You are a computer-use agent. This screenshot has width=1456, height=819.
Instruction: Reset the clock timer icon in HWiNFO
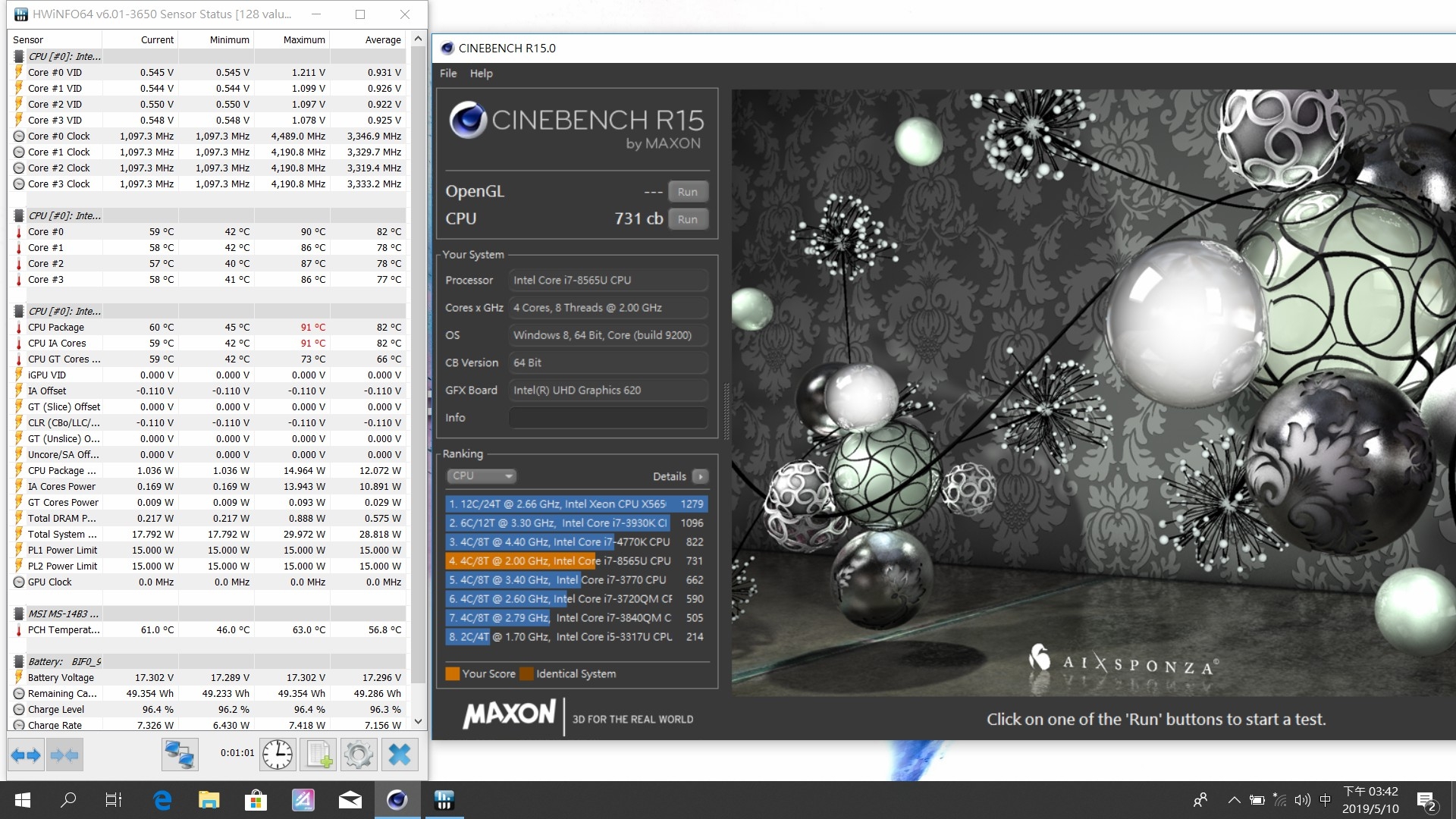pos(278,755)
